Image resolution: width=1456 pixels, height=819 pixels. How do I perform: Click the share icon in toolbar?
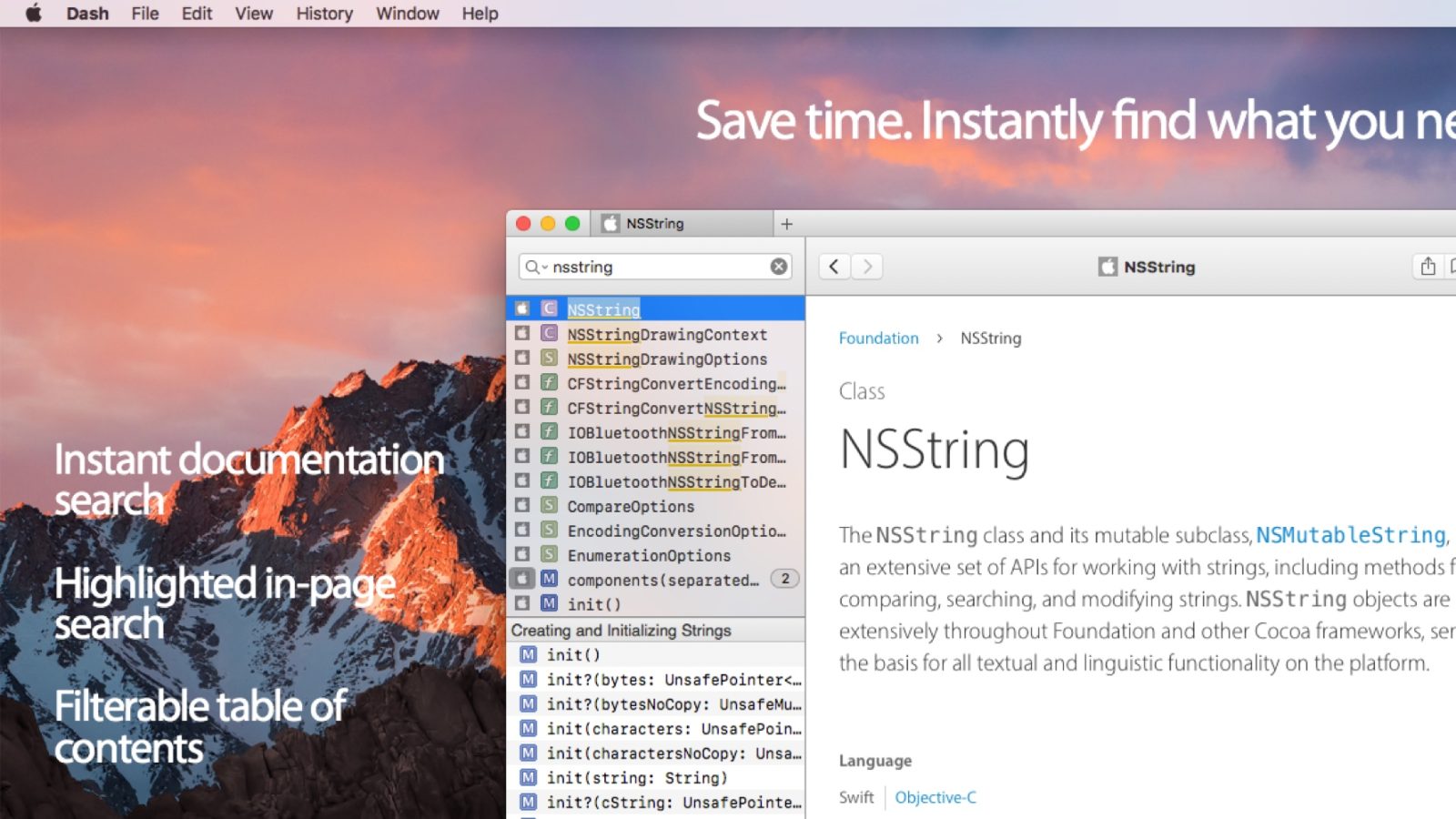pyautogui.click(x=1428, y=267)
